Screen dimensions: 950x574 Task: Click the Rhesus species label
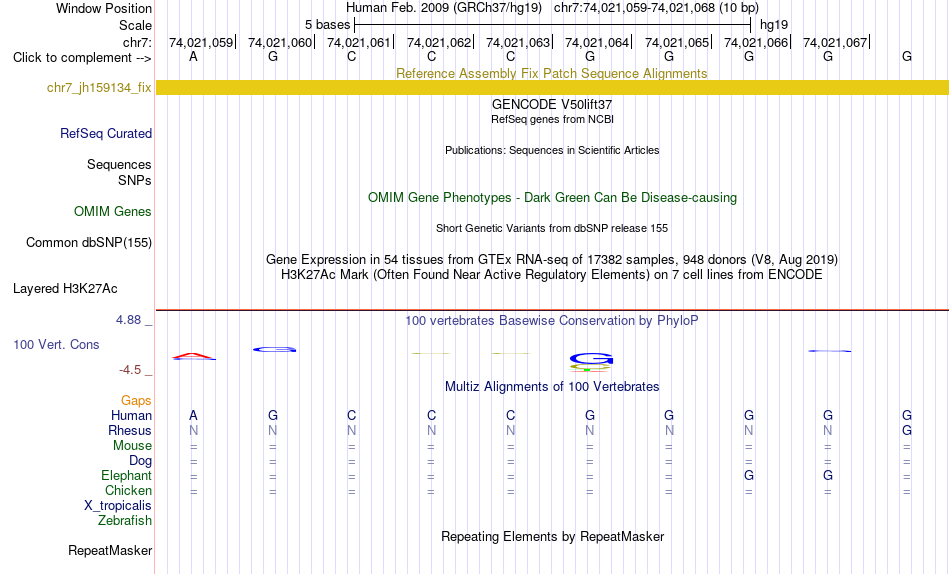(130, 430)
